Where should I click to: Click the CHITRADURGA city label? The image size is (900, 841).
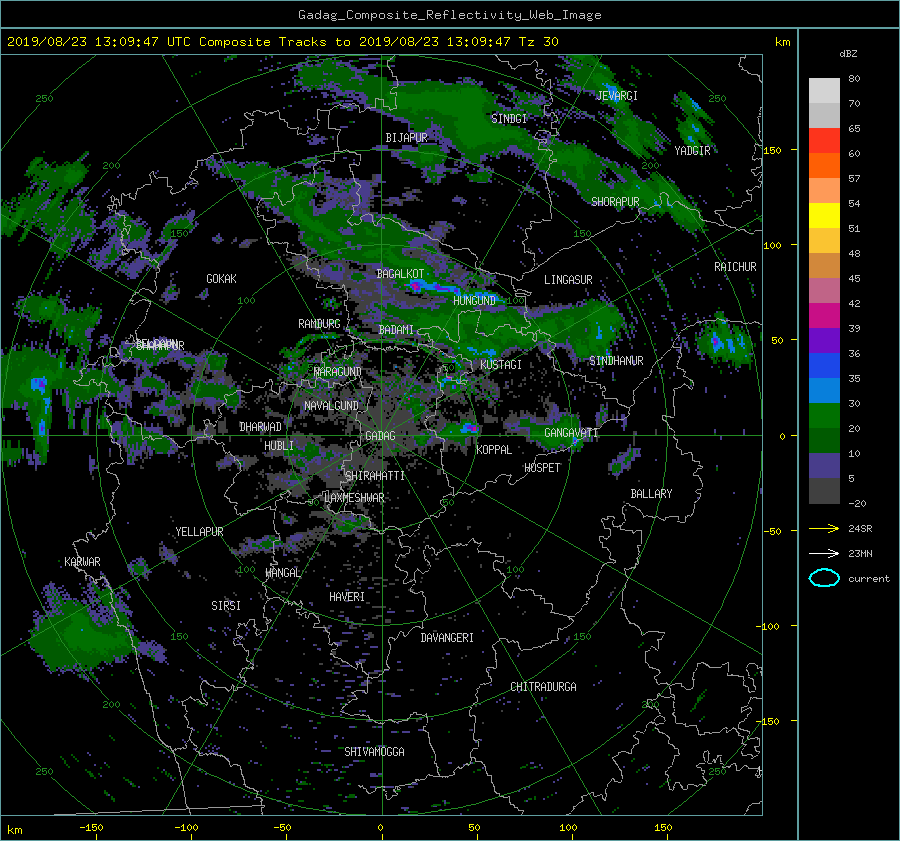coord(543,687)
